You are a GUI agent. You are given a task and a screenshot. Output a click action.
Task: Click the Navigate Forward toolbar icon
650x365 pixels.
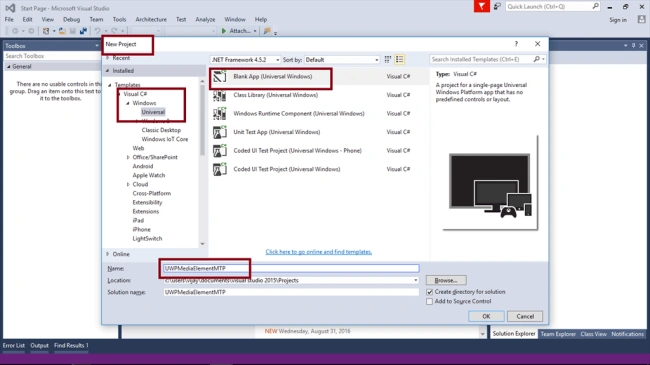tap(31, 31)
